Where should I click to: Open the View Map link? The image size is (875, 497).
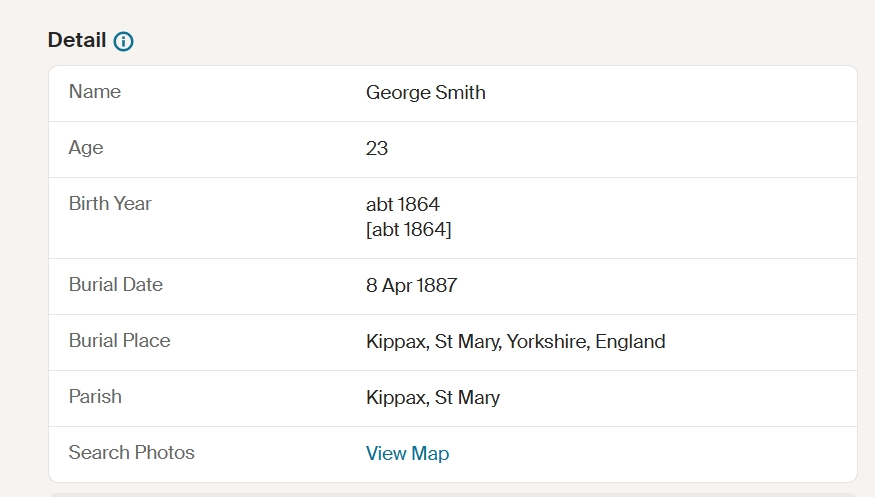407,453
